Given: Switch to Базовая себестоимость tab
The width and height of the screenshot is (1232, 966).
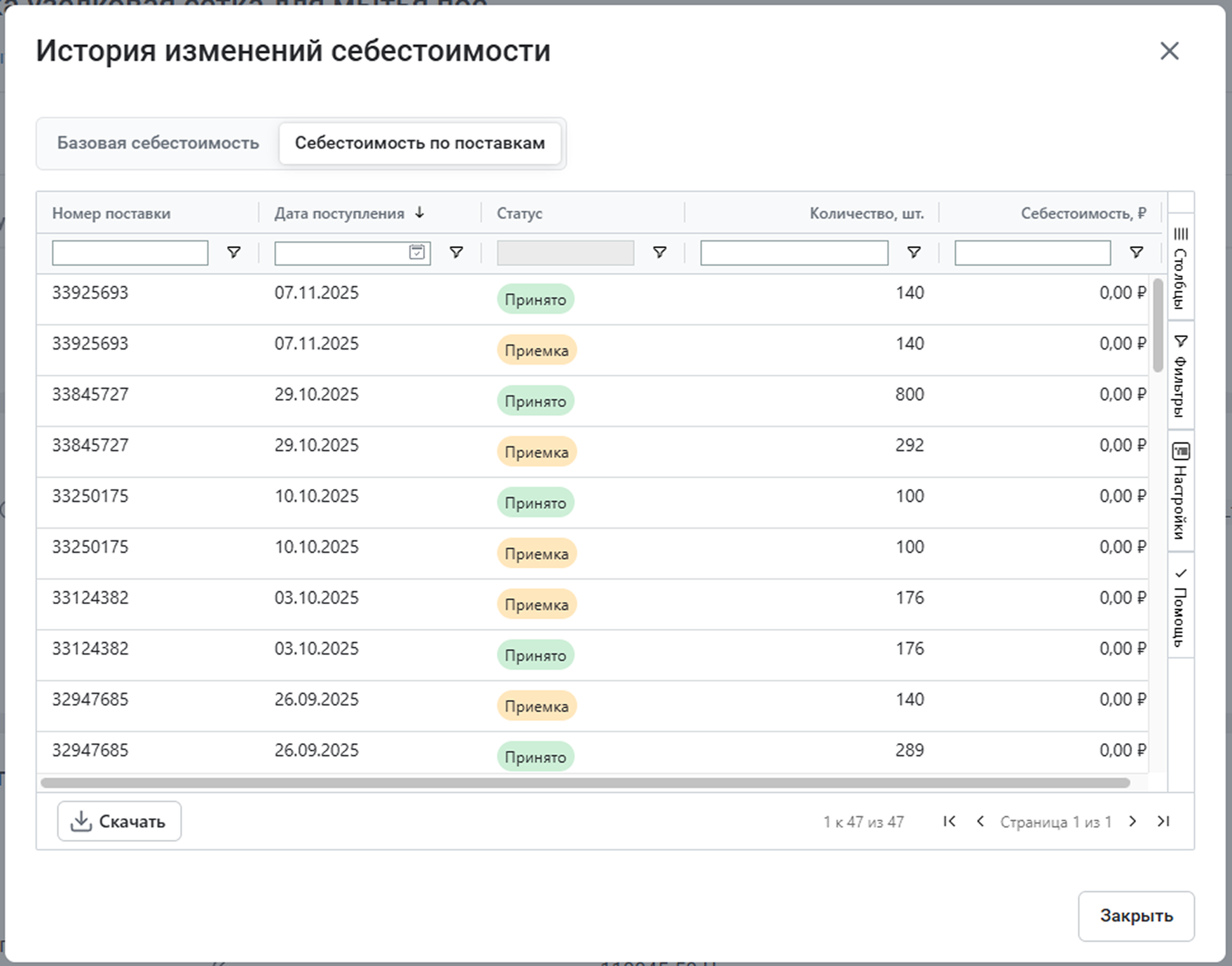Looking at the screenshot, I should point(158,143).
